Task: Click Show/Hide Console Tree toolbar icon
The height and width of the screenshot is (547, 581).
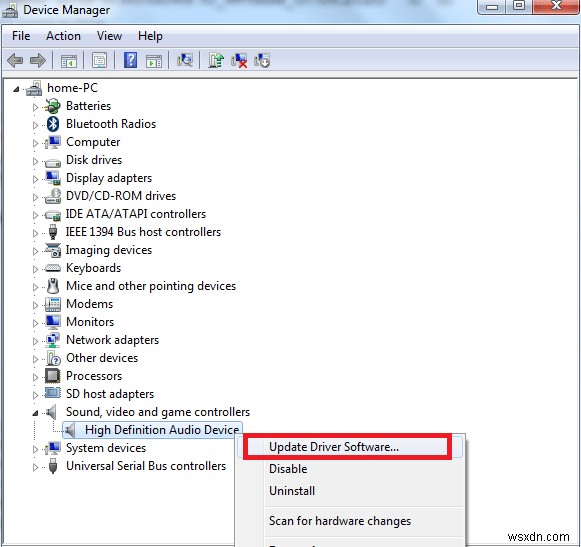Action: tap(69, 61)
